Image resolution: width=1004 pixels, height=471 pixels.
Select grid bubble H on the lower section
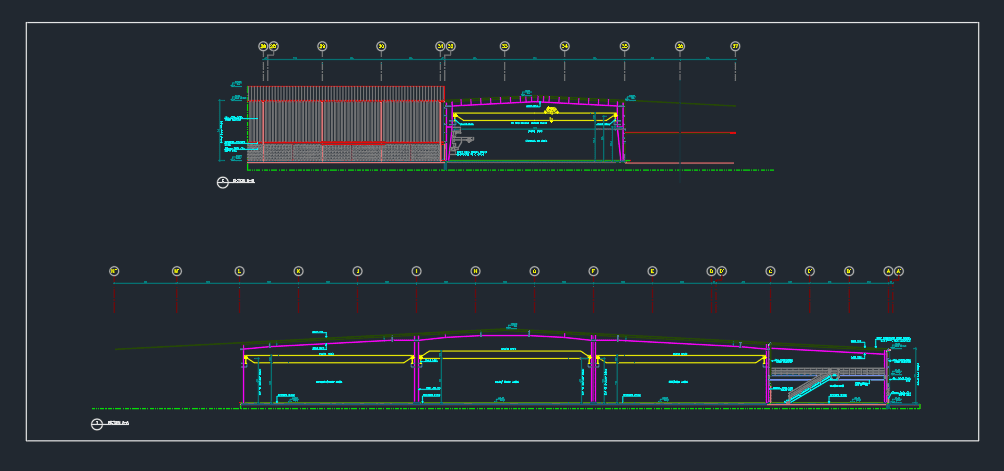coord(475,271)
